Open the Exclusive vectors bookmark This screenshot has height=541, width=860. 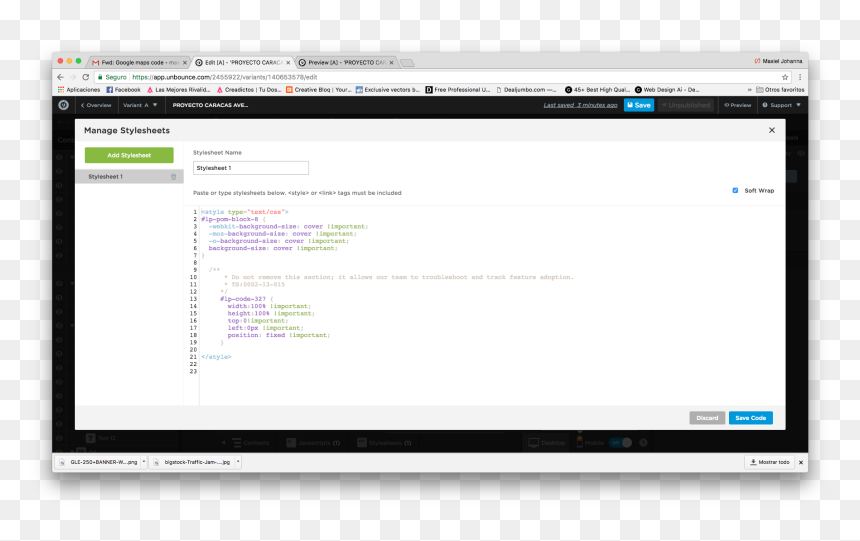(388, 89)
